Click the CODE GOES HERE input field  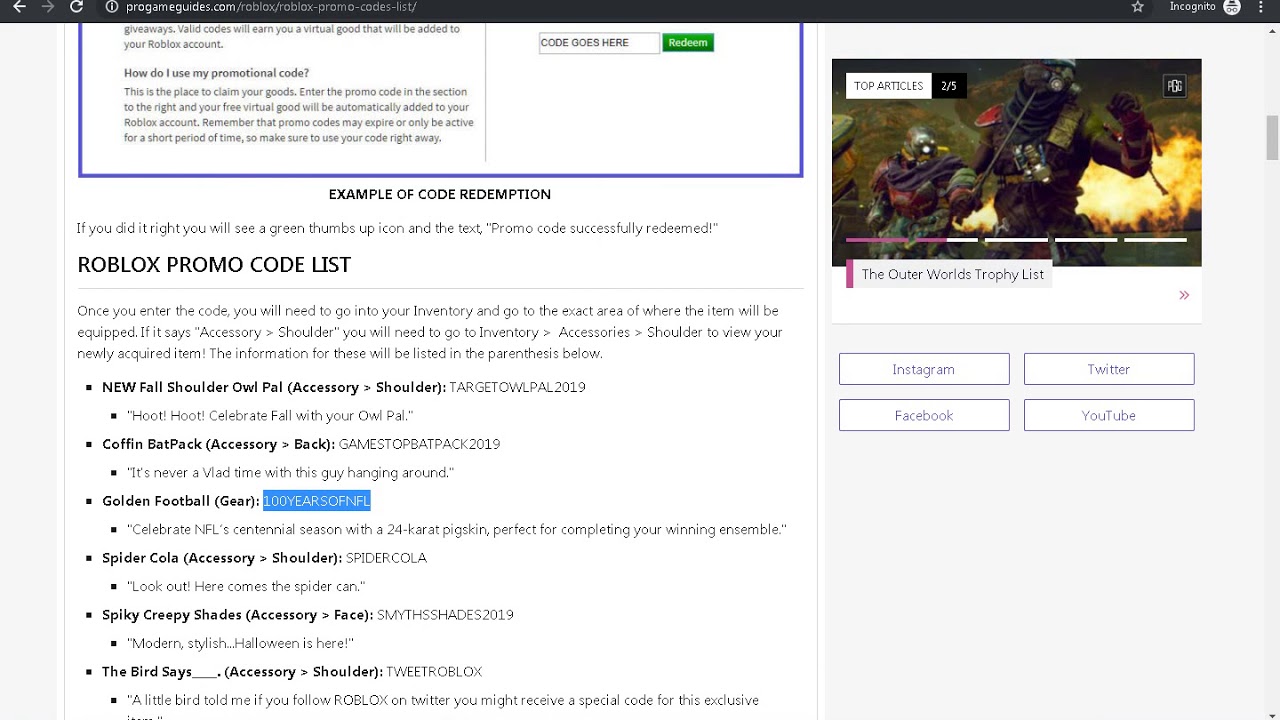coord(599,43)
